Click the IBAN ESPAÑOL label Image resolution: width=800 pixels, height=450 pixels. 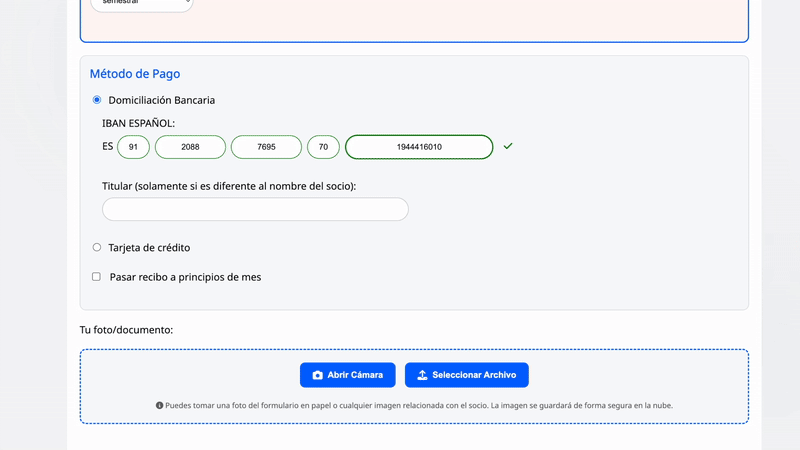[x=138, y=123]
